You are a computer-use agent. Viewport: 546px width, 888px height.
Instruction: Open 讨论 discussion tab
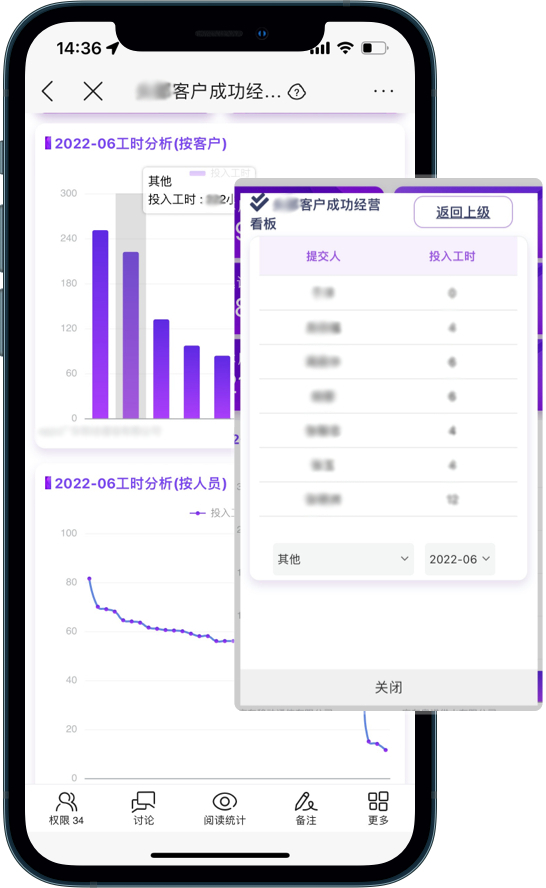(143, 808)
